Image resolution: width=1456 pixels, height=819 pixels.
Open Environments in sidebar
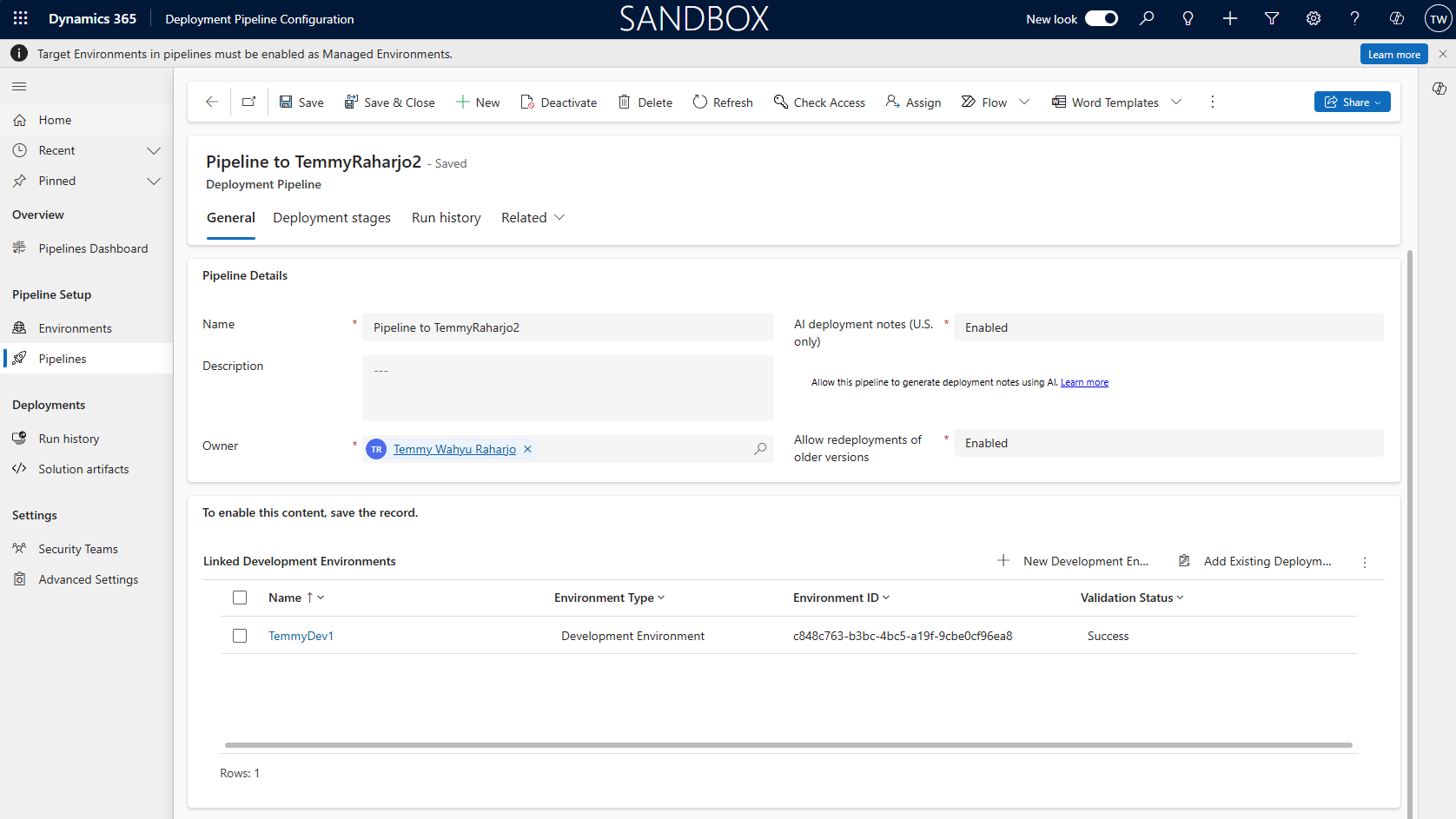(87, 328)
